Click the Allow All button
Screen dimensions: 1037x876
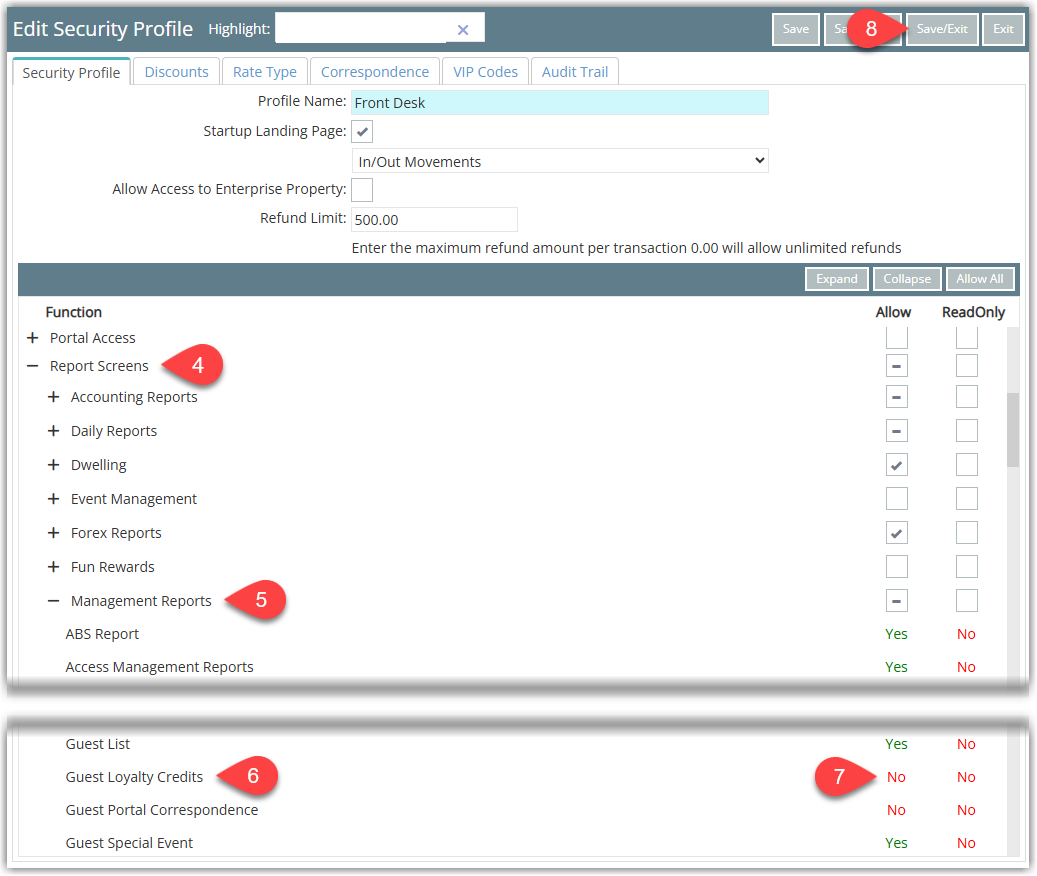[x=979, y=279]
